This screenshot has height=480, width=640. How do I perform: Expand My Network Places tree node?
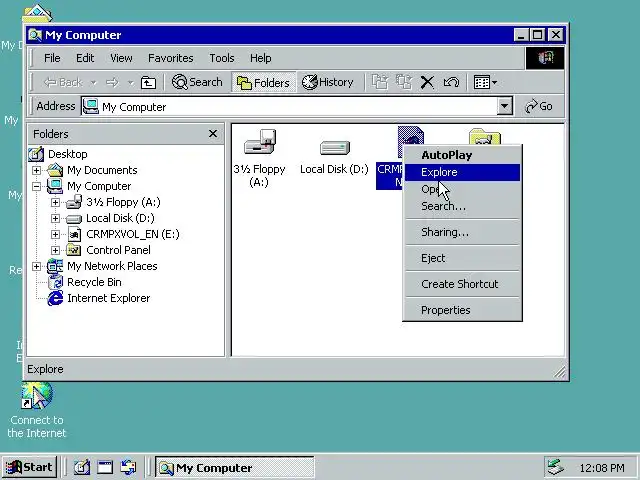pyautogui.click(x=36, y=267)
